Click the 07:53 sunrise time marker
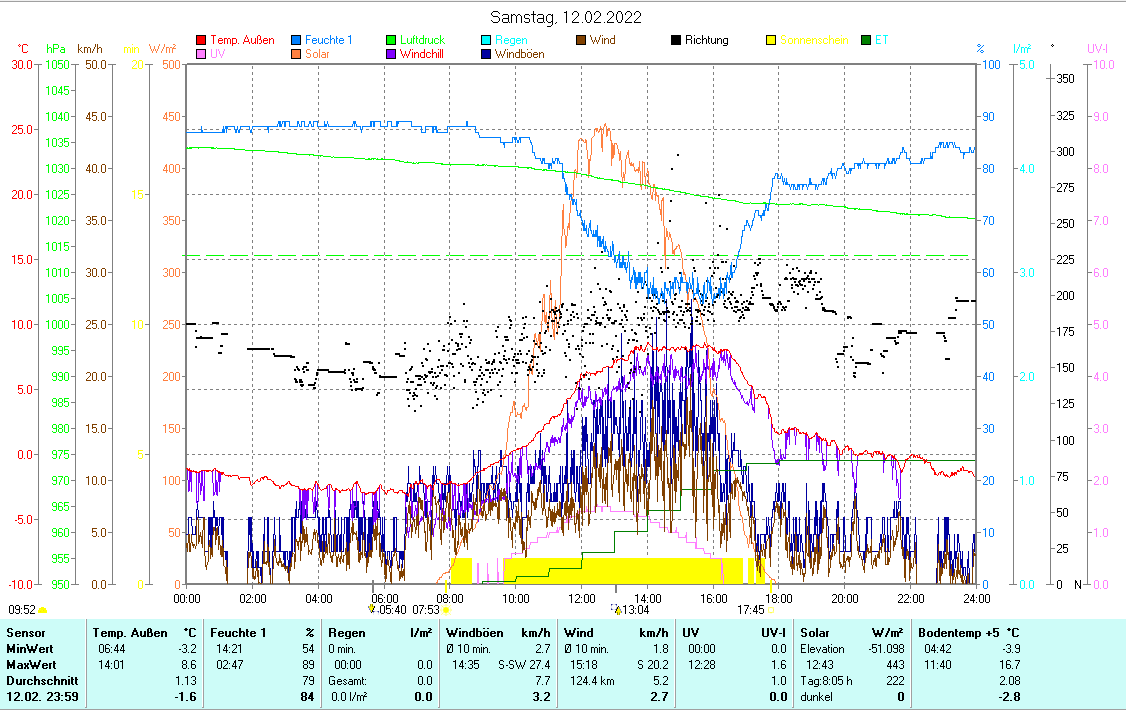1126x711 pixels. coord(426,609)
